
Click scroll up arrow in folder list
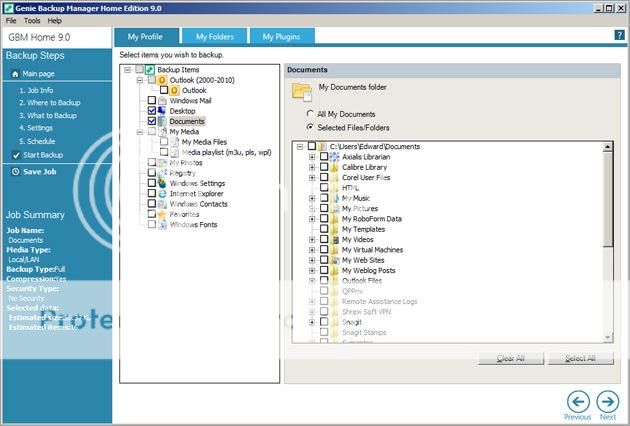(x=608, y=147)
